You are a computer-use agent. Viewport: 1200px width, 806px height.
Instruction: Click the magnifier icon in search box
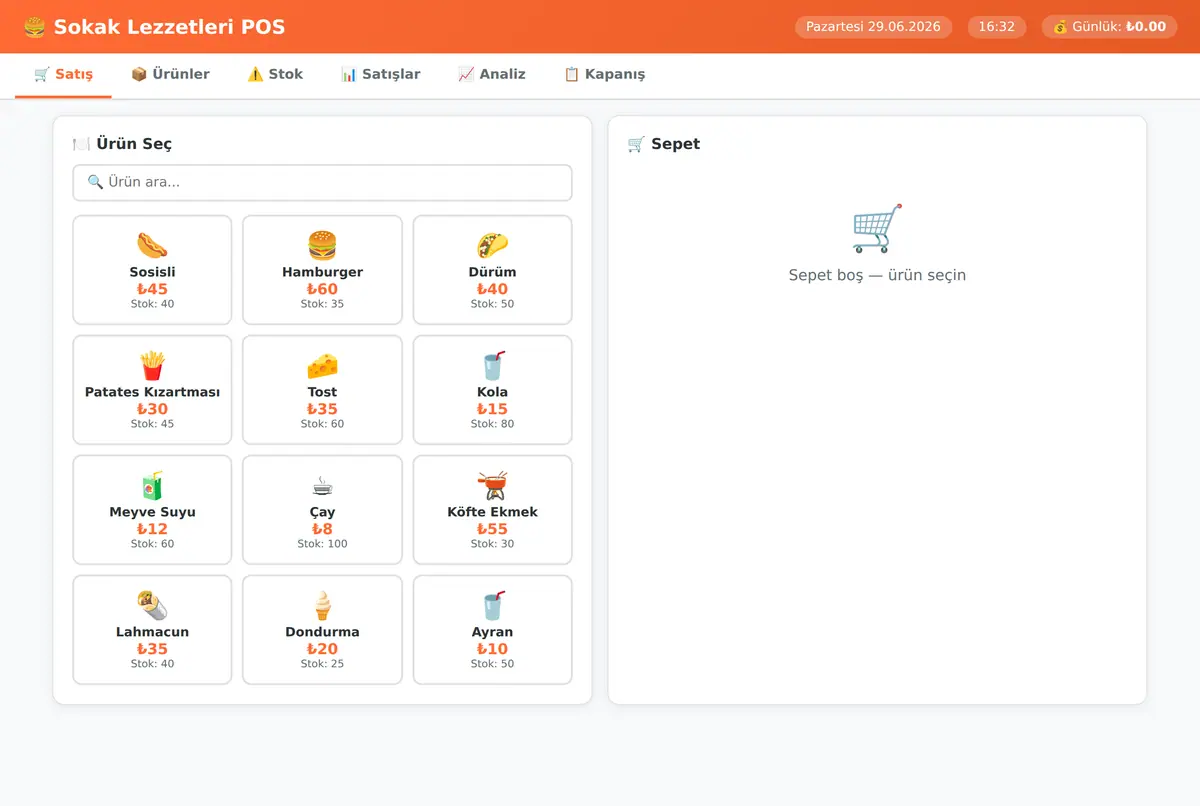pos(96,182)
